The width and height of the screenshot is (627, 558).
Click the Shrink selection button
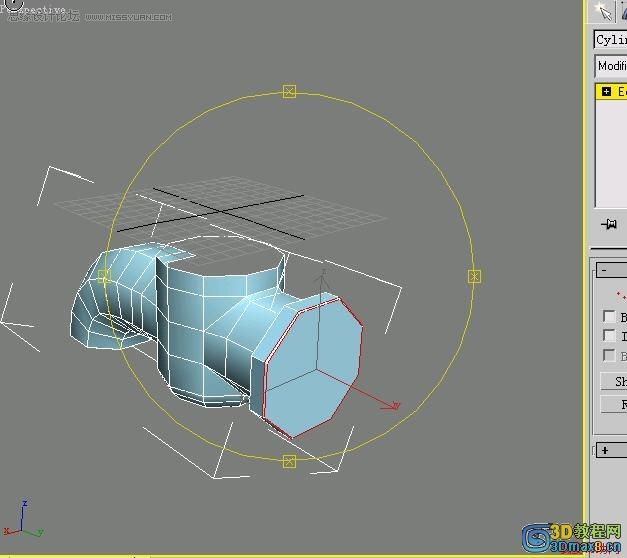tap(614, 381)
